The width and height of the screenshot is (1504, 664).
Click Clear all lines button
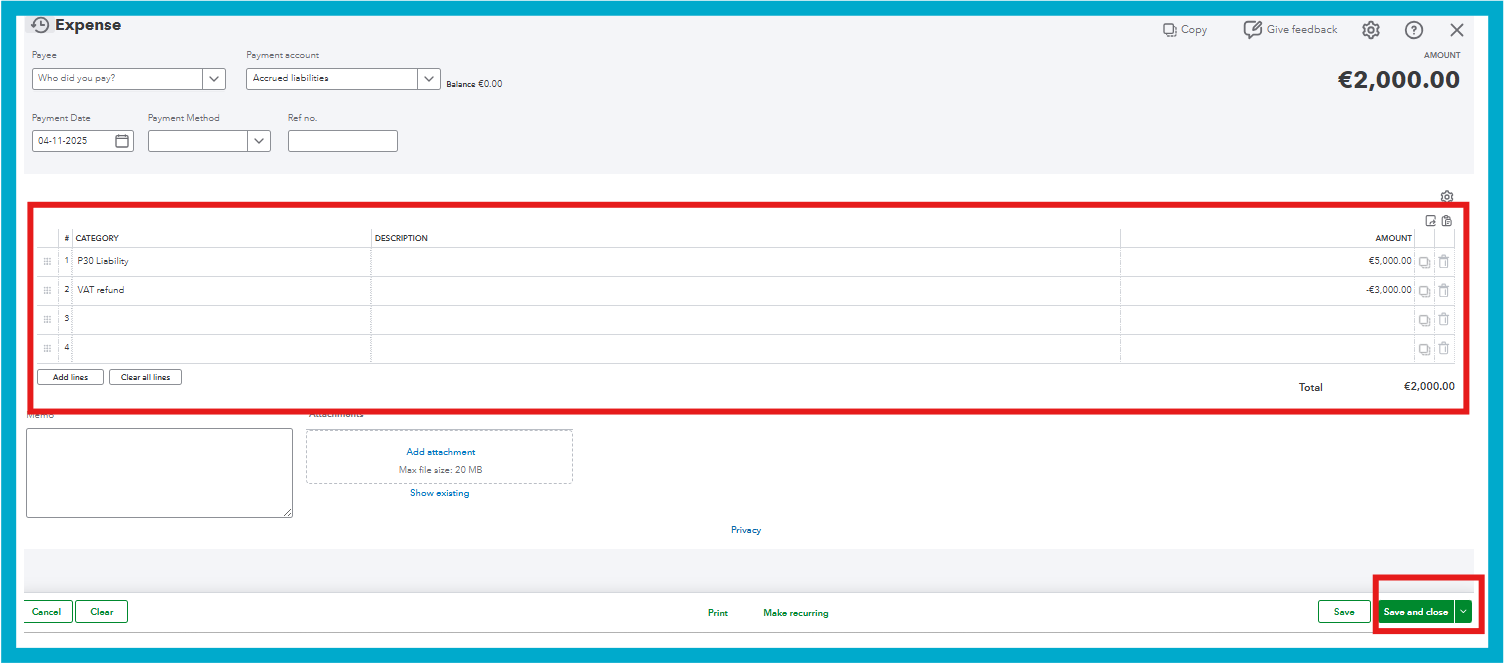(145, 378)
